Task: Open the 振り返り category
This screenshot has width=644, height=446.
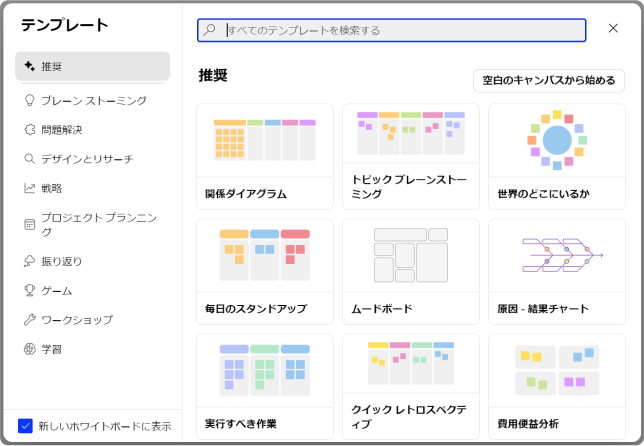Action: 61,261
